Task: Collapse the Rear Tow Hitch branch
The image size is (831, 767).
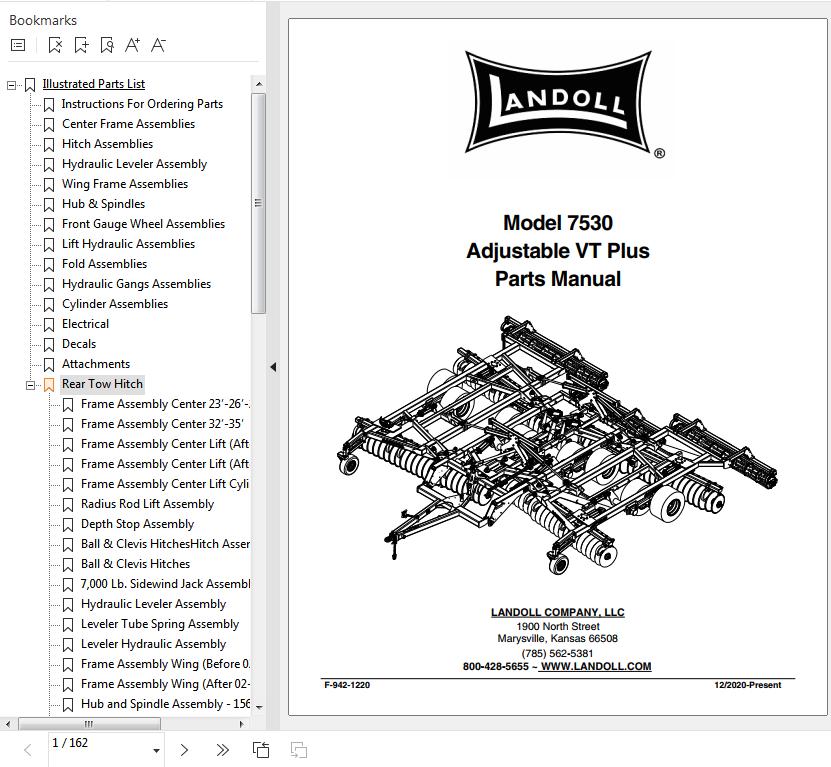Action: tap(31, 385)
